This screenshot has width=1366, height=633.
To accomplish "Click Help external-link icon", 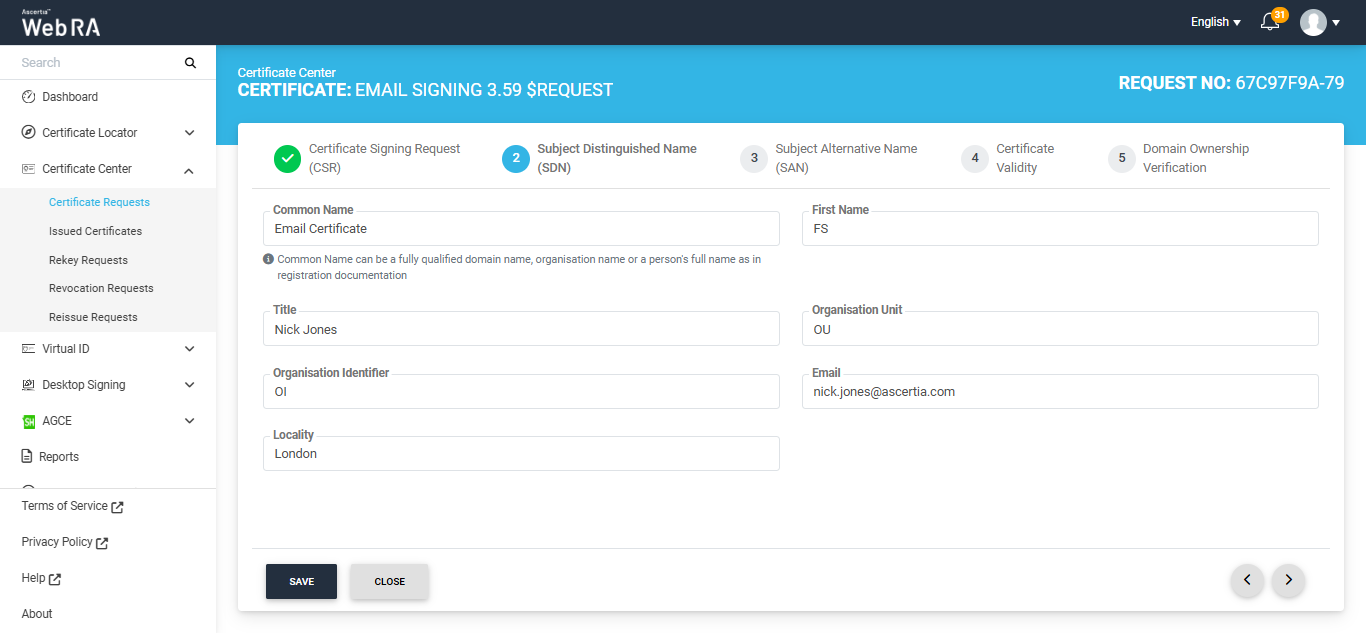I will click(x=55, y=579).
